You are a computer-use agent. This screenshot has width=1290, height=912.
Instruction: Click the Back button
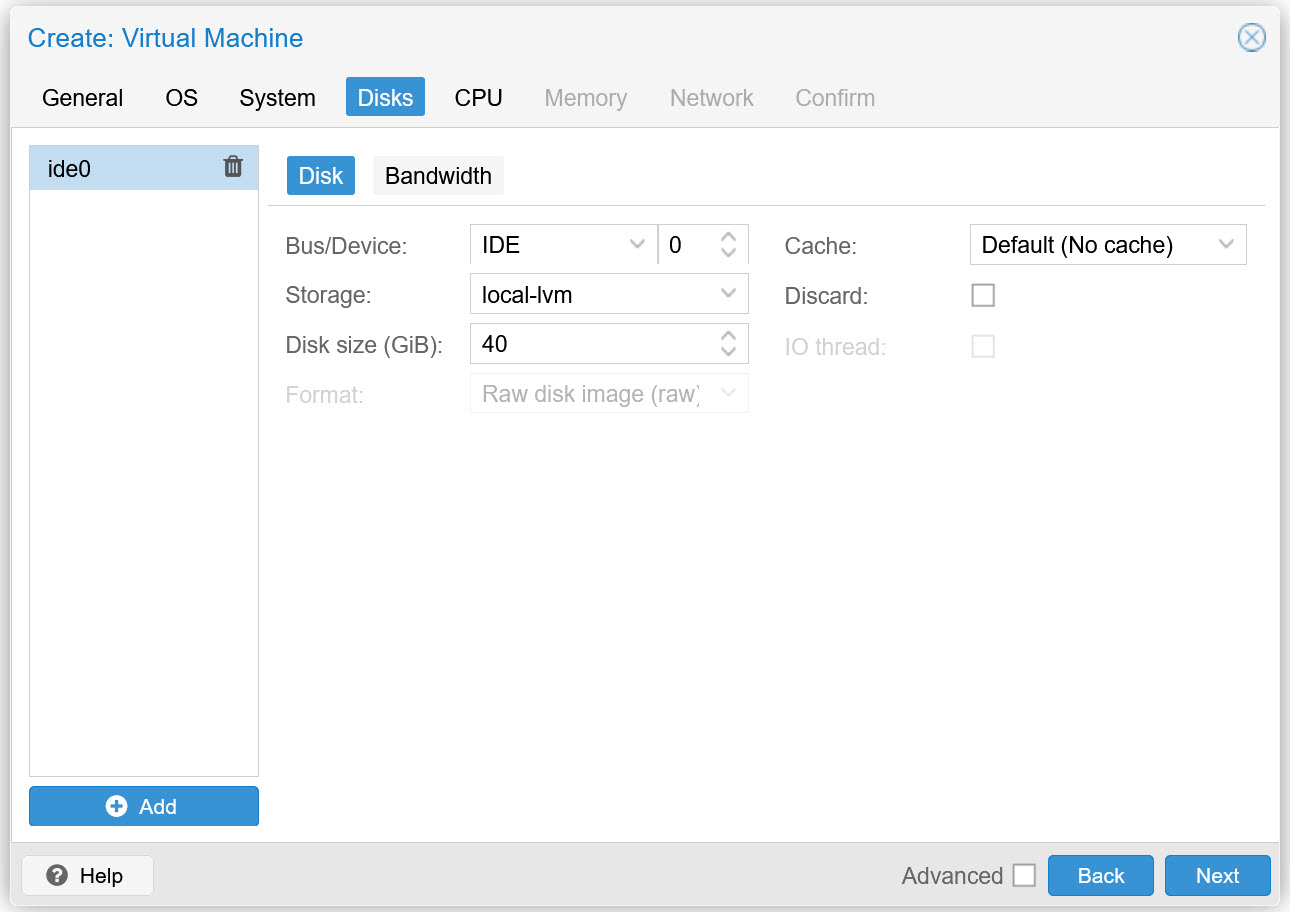[1100, 875]
